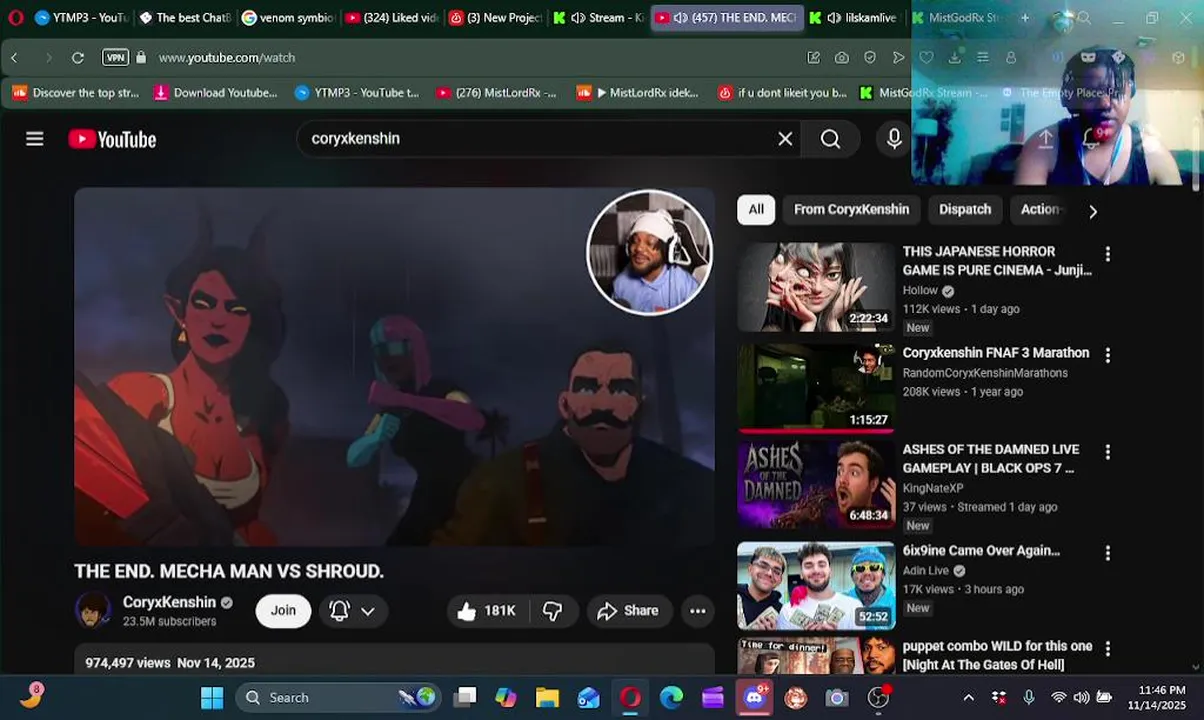The image size is (1204, 720).
Task: Show more filter chips with right arrow
Action: coord(1092,211)
